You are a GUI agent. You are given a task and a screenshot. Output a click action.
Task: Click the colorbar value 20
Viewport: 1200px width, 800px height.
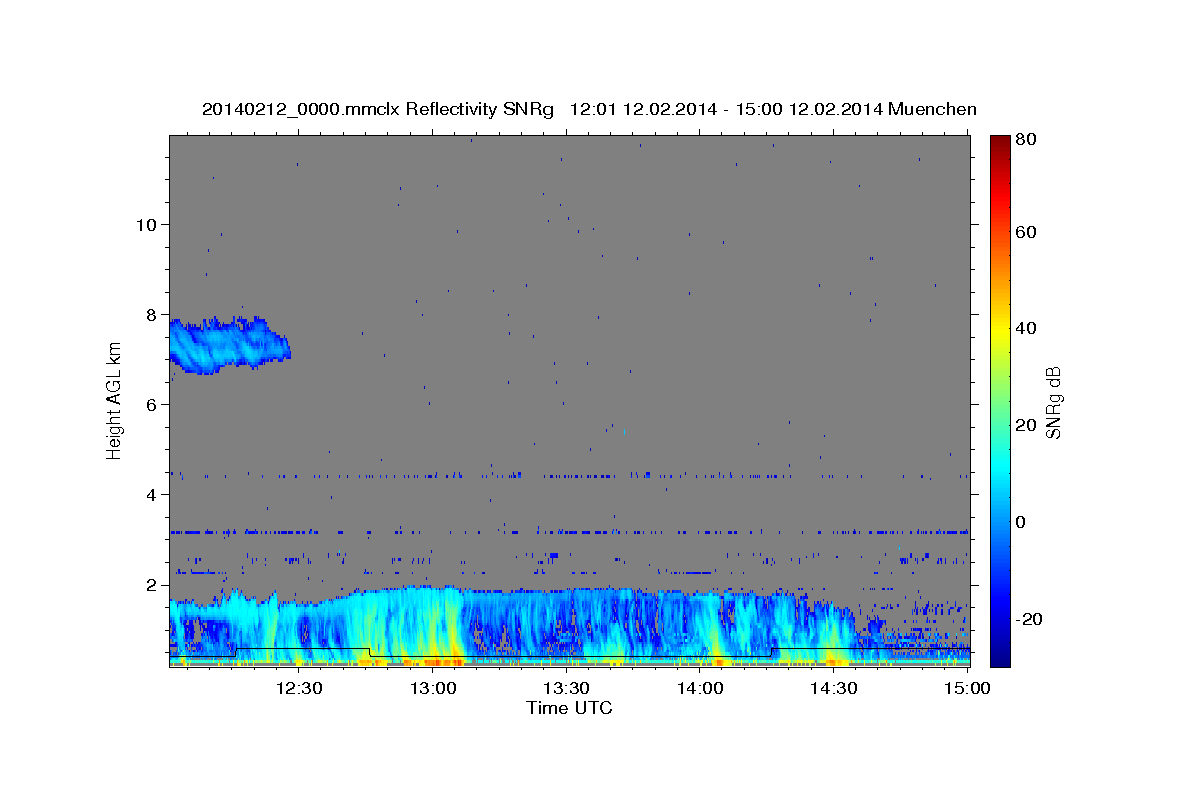[1027, 425]
